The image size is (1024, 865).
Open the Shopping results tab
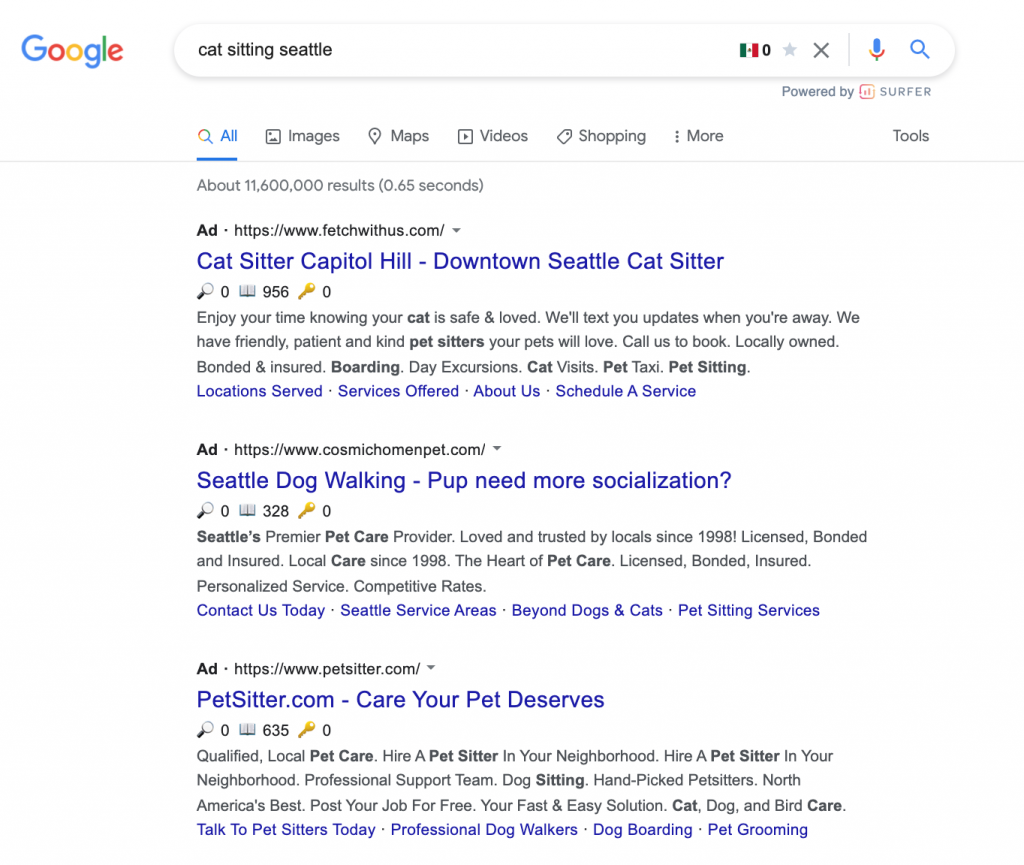[601, 136]
